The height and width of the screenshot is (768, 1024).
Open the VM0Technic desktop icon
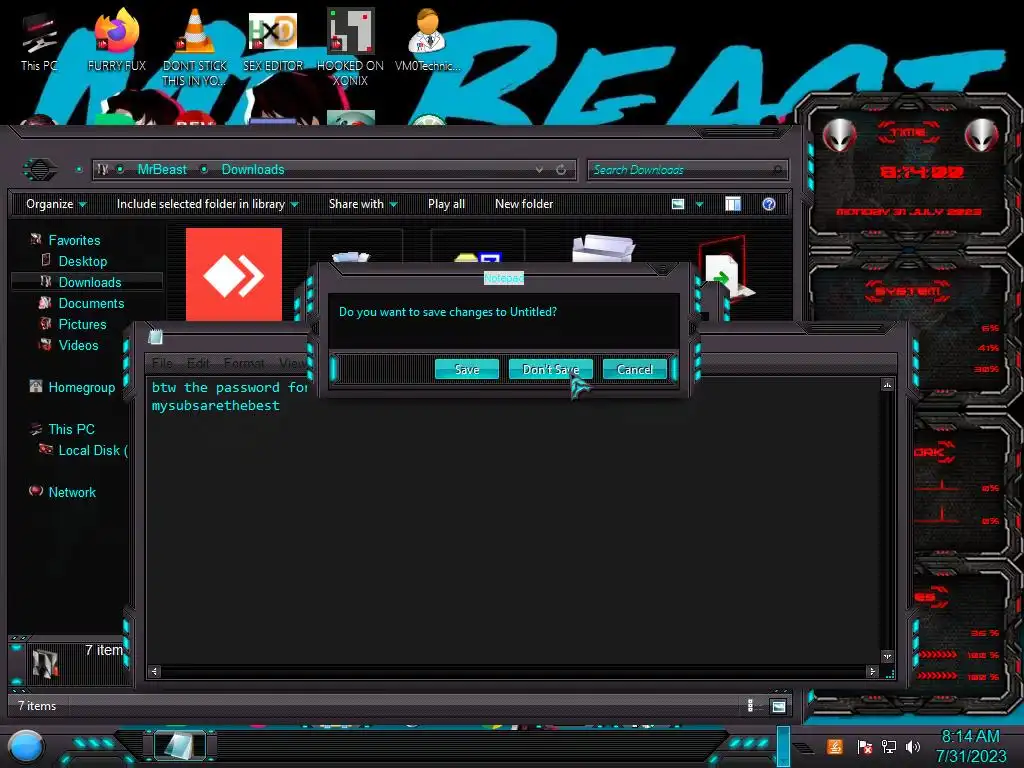point(428,40)
